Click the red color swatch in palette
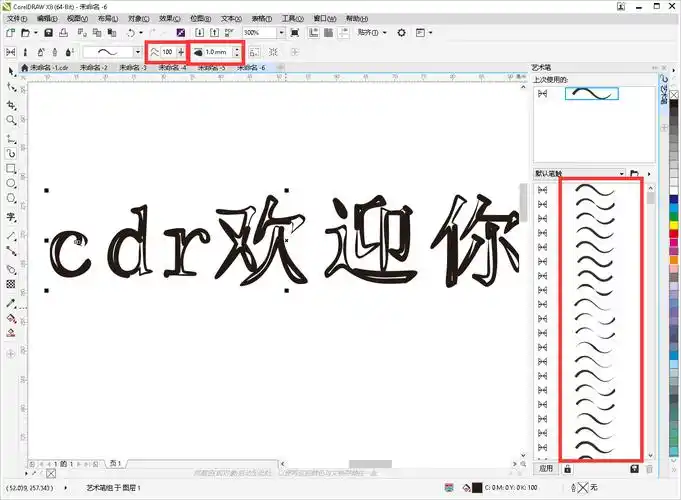 [x=674, y=235]
